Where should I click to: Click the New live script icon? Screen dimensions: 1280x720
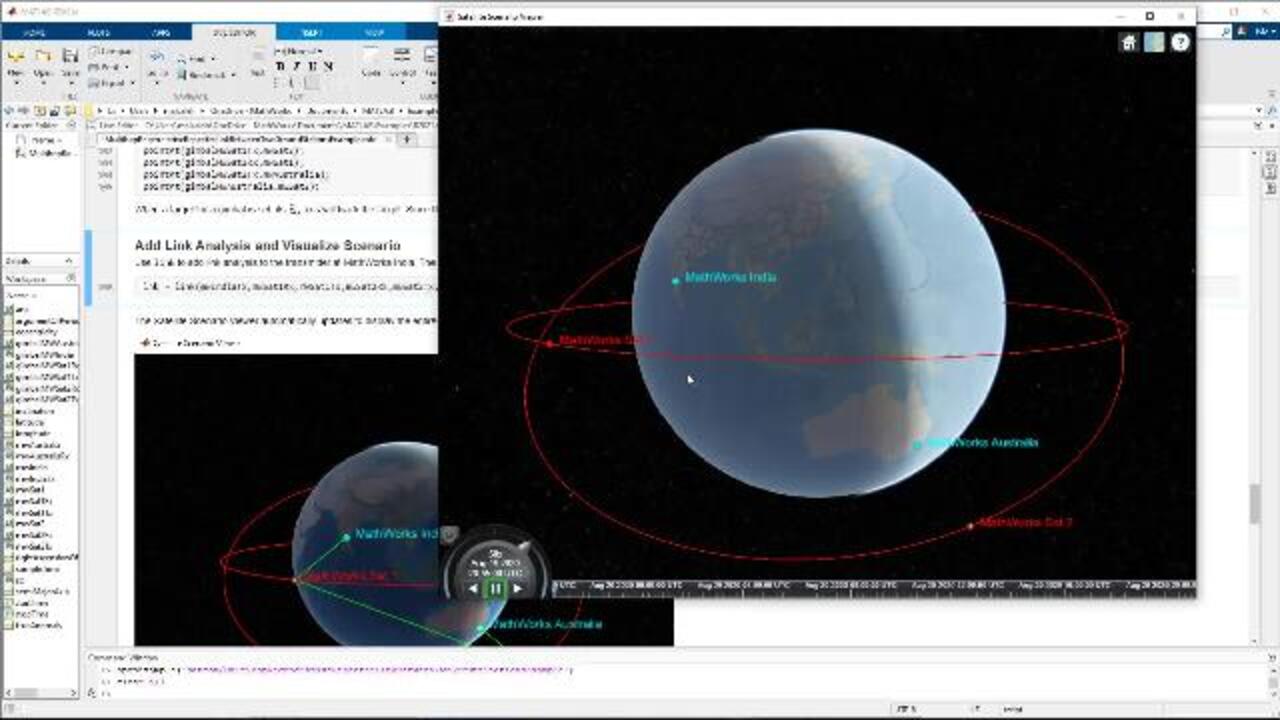[x=16, y=56]
